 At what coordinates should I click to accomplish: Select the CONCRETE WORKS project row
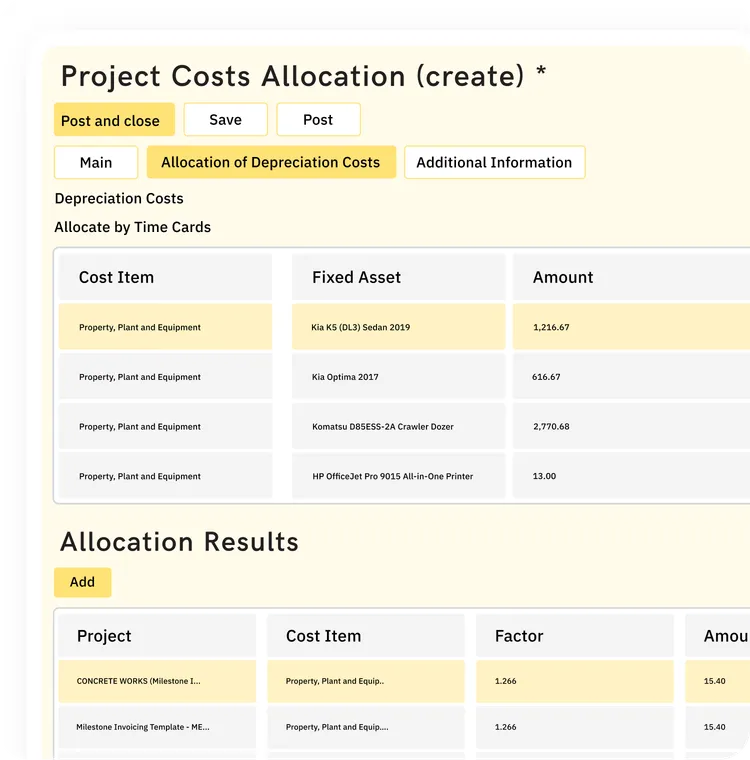pos(157,681)
